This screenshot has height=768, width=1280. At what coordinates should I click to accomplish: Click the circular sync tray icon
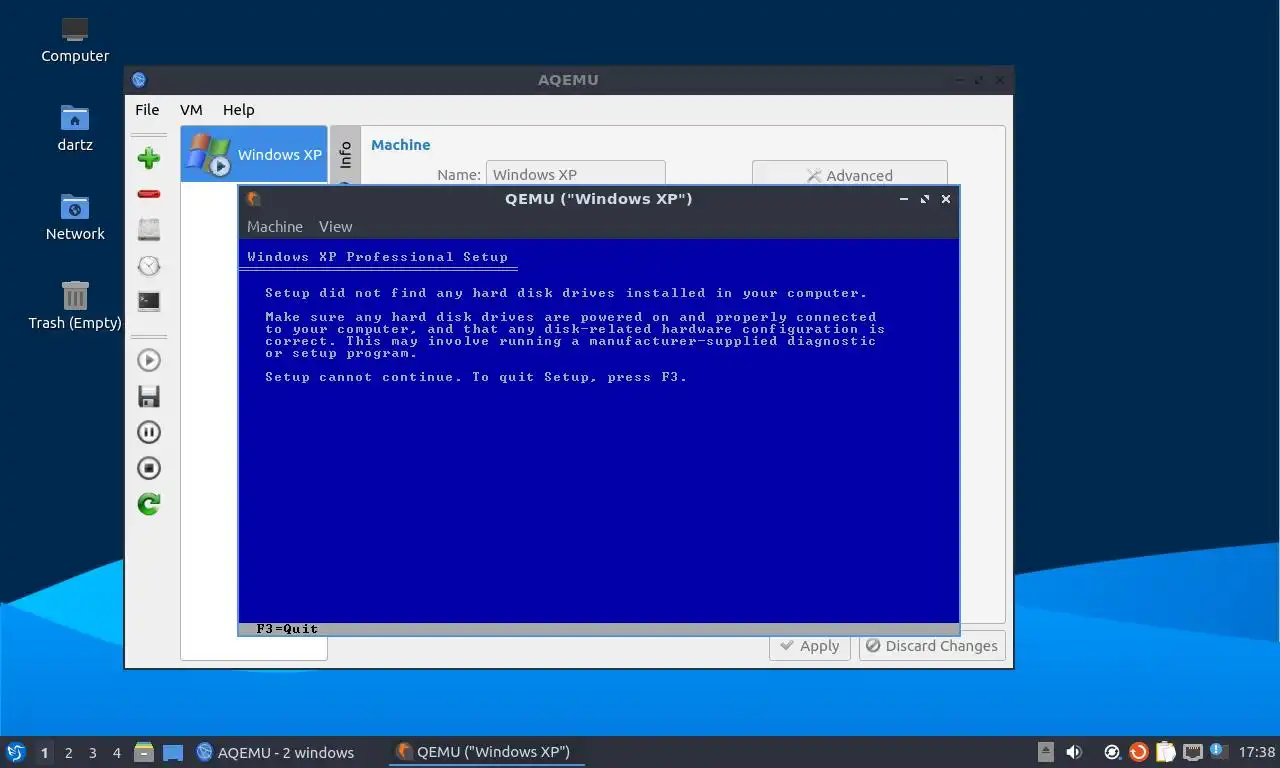pyautogui.click(x=1112, y=752)
